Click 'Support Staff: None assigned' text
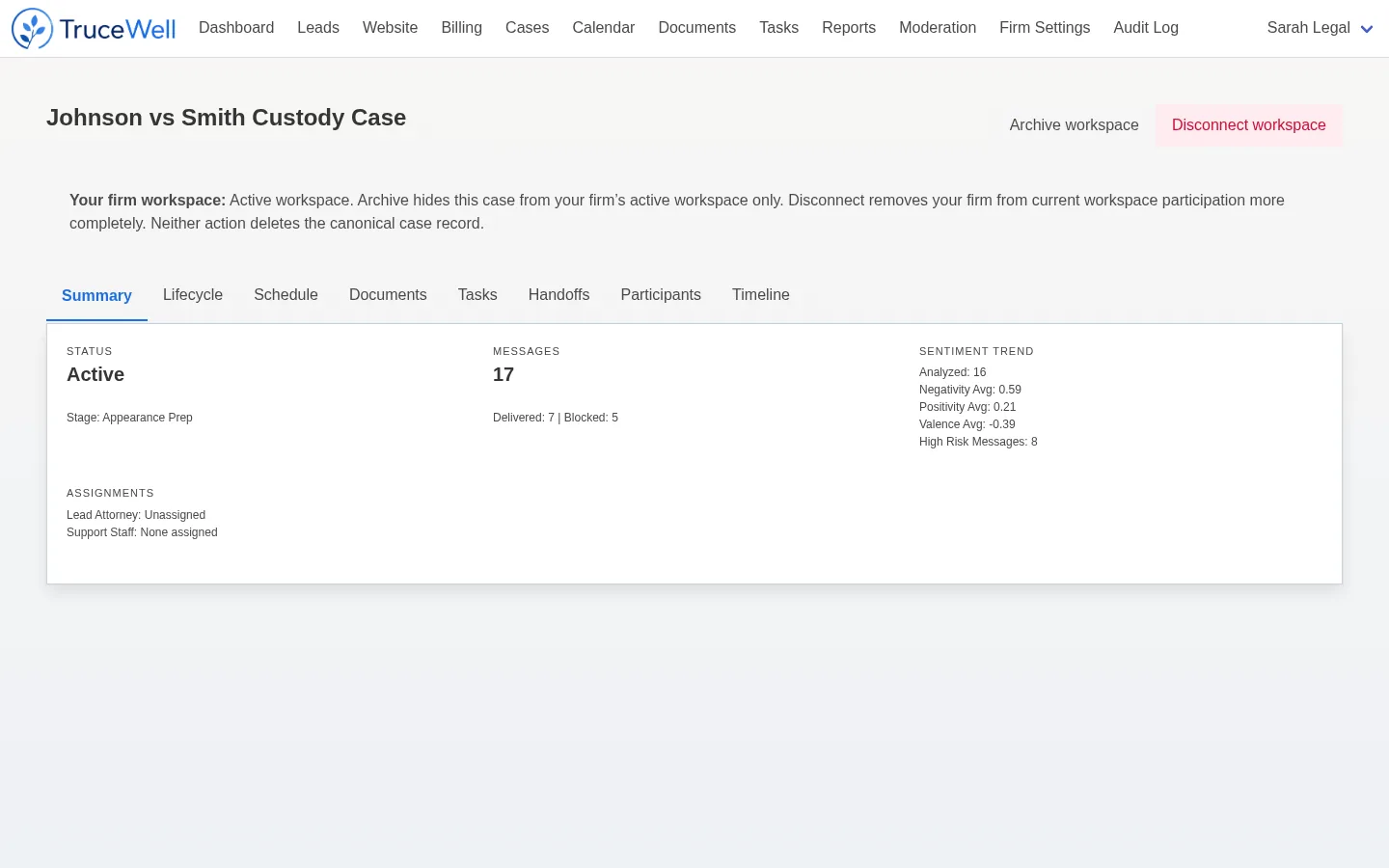This screenshot has width=1389, height=868. point(142,532)
